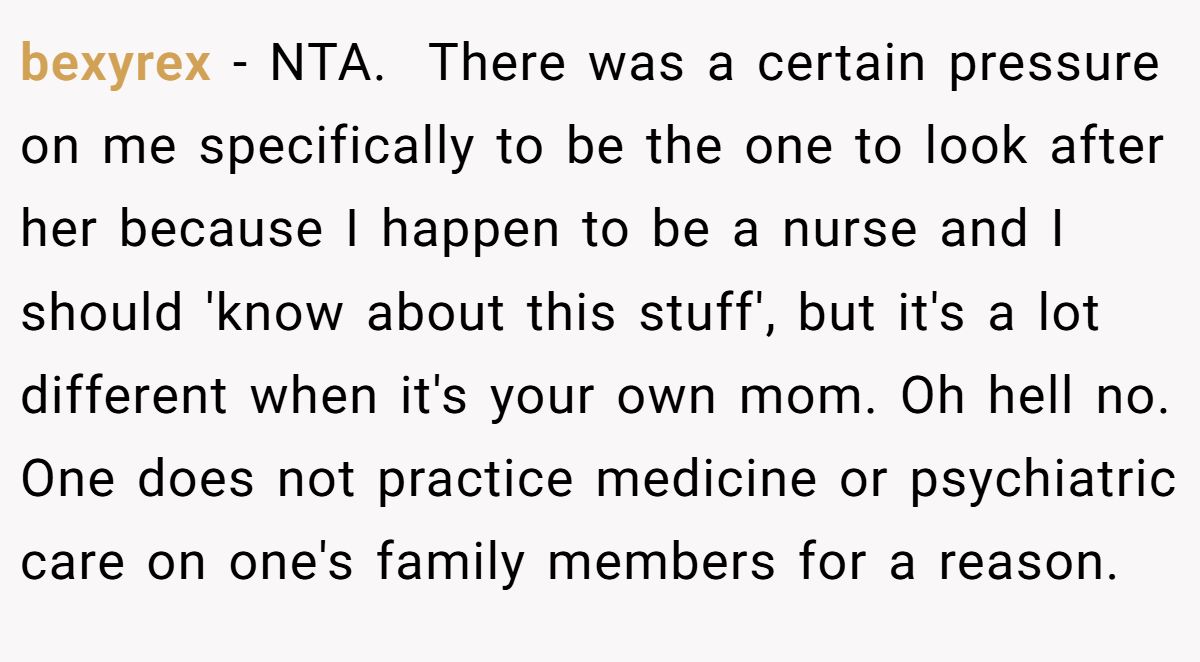The width and height of the screenshot is (1200, 662).
Task: Click the word 'because' in the third line
Action: tap(221, 230)
